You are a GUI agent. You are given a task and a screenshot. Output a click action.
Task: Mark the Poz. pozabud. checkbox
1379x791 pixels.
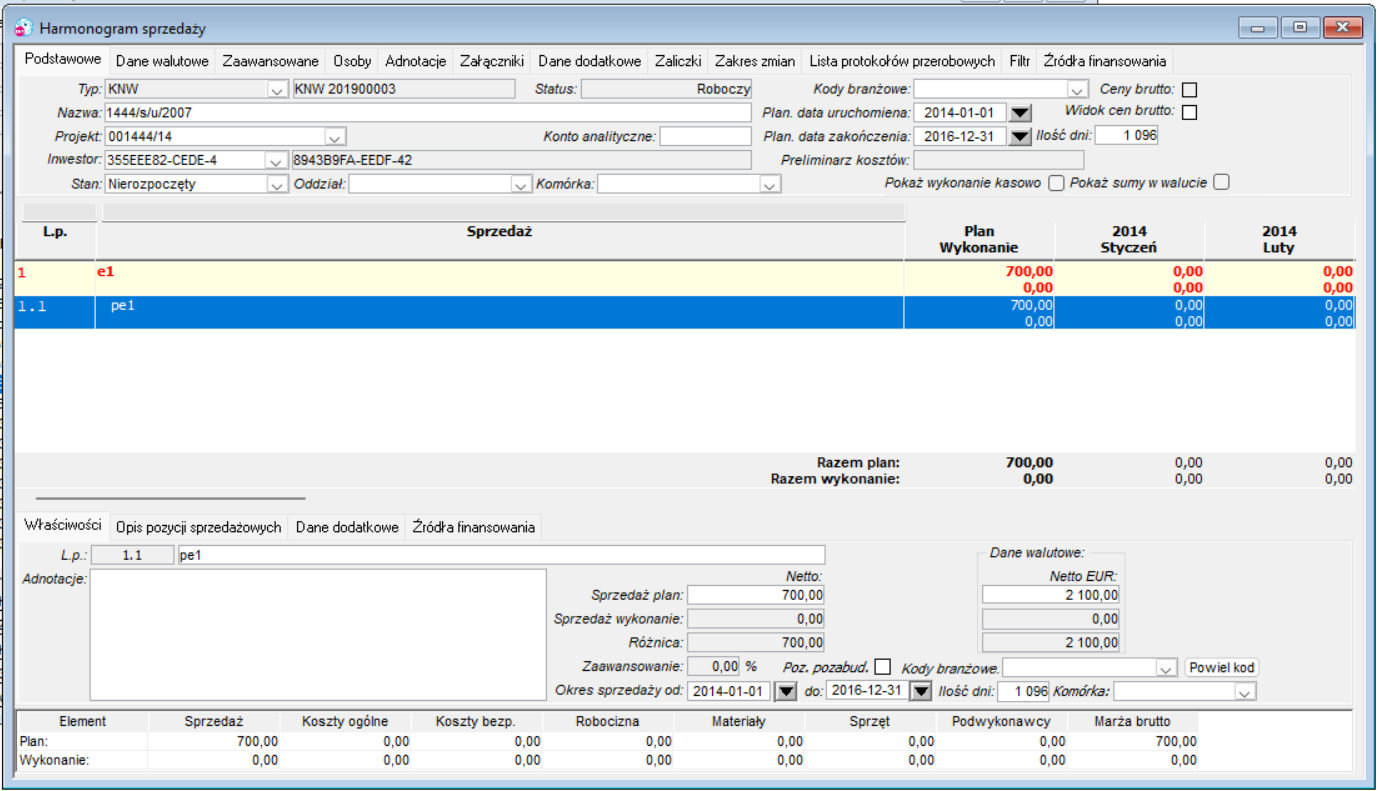click(882, 667)
